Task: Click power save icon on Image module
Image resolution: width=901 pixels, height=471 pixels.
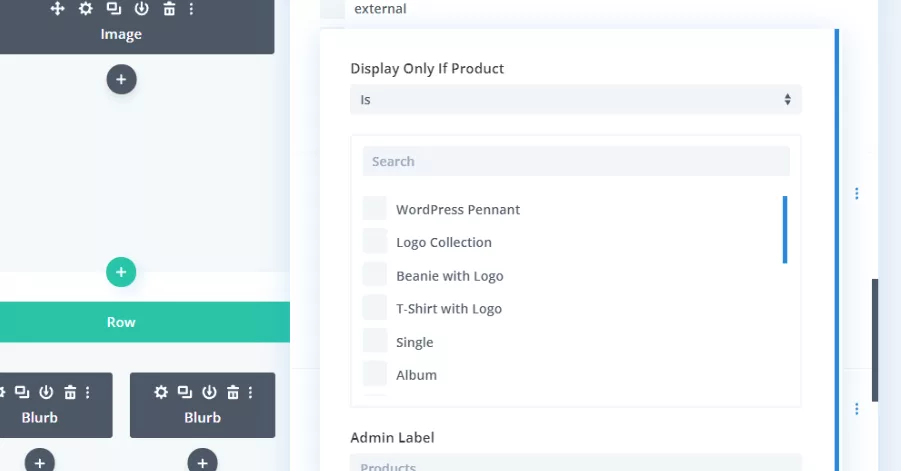Action: 141,9
